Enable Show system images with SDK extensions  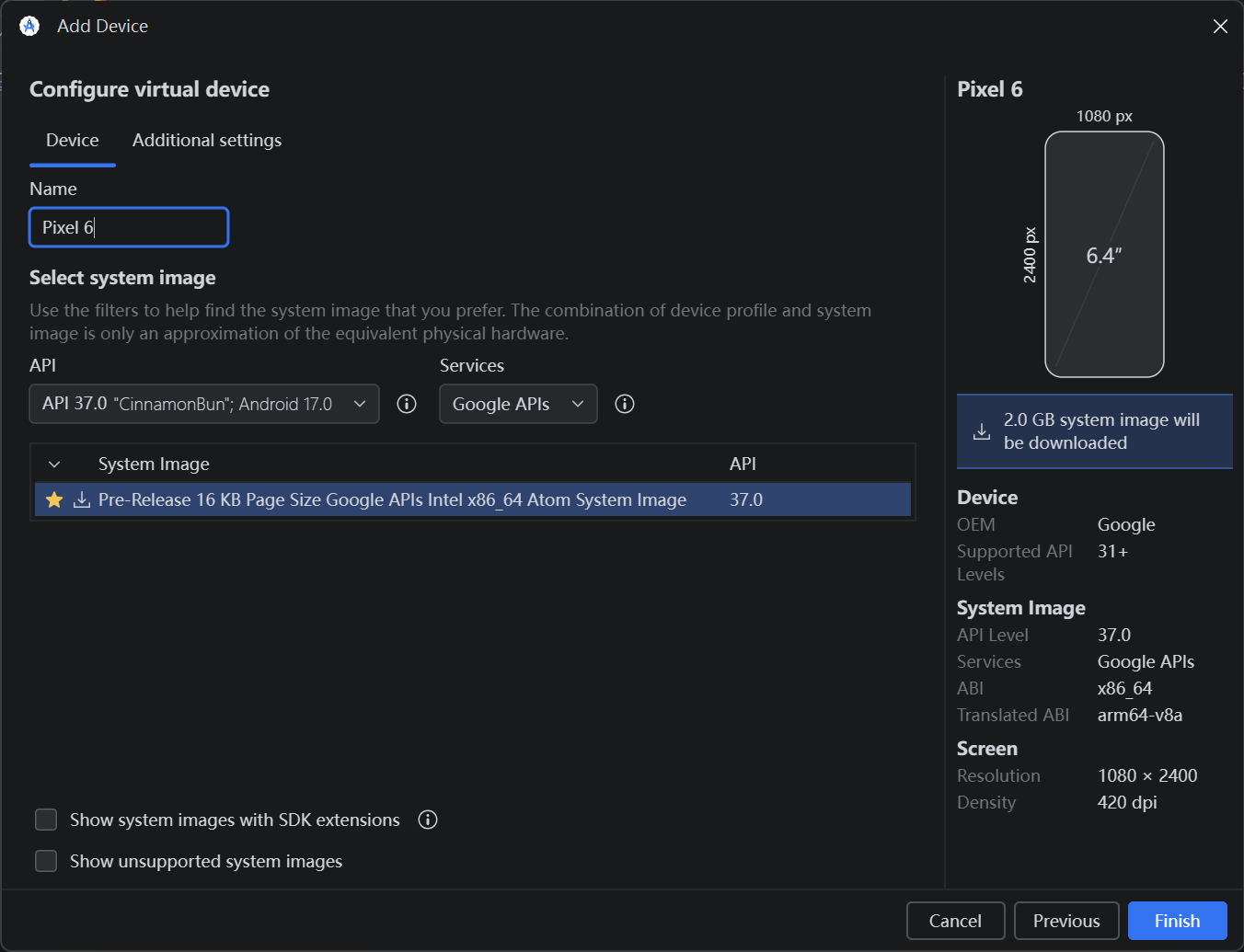(x=46, y=820)
